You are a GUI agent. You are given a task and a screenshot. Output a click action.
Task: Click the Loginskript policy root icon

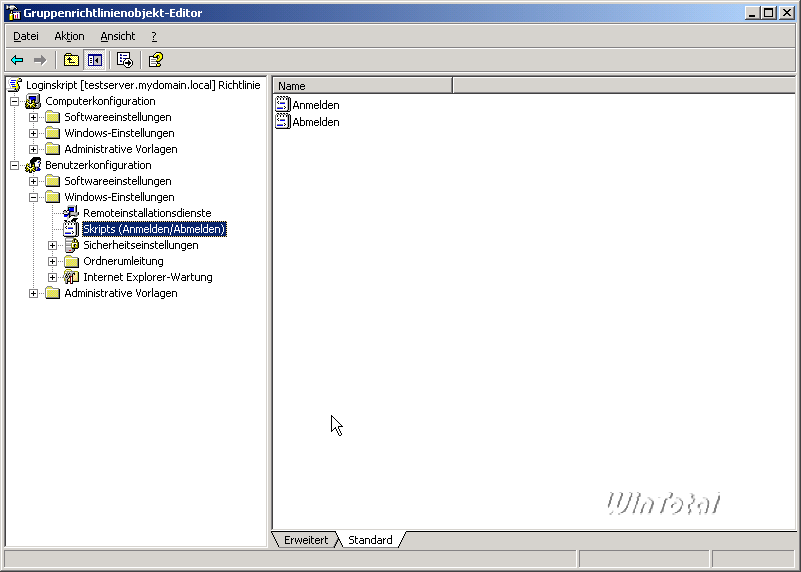tap(15, 85)
